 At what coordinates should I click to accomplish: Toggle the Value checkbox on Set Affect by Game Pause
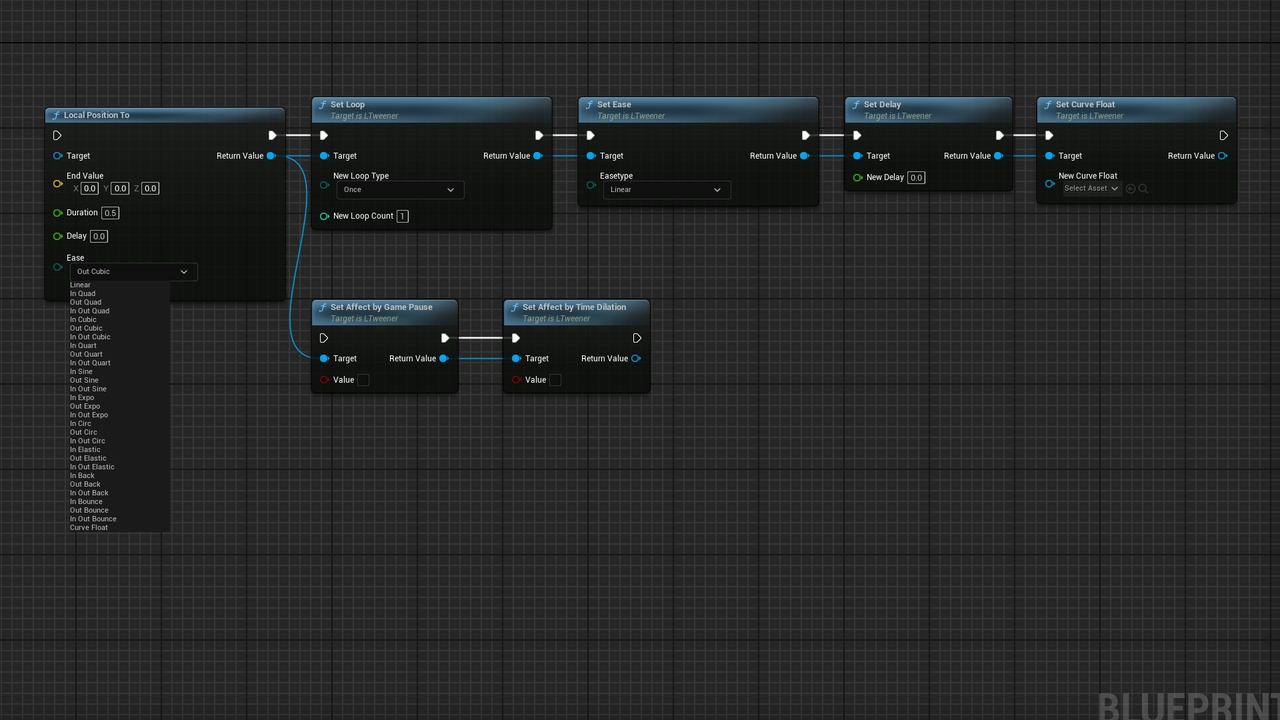point(363,380)
